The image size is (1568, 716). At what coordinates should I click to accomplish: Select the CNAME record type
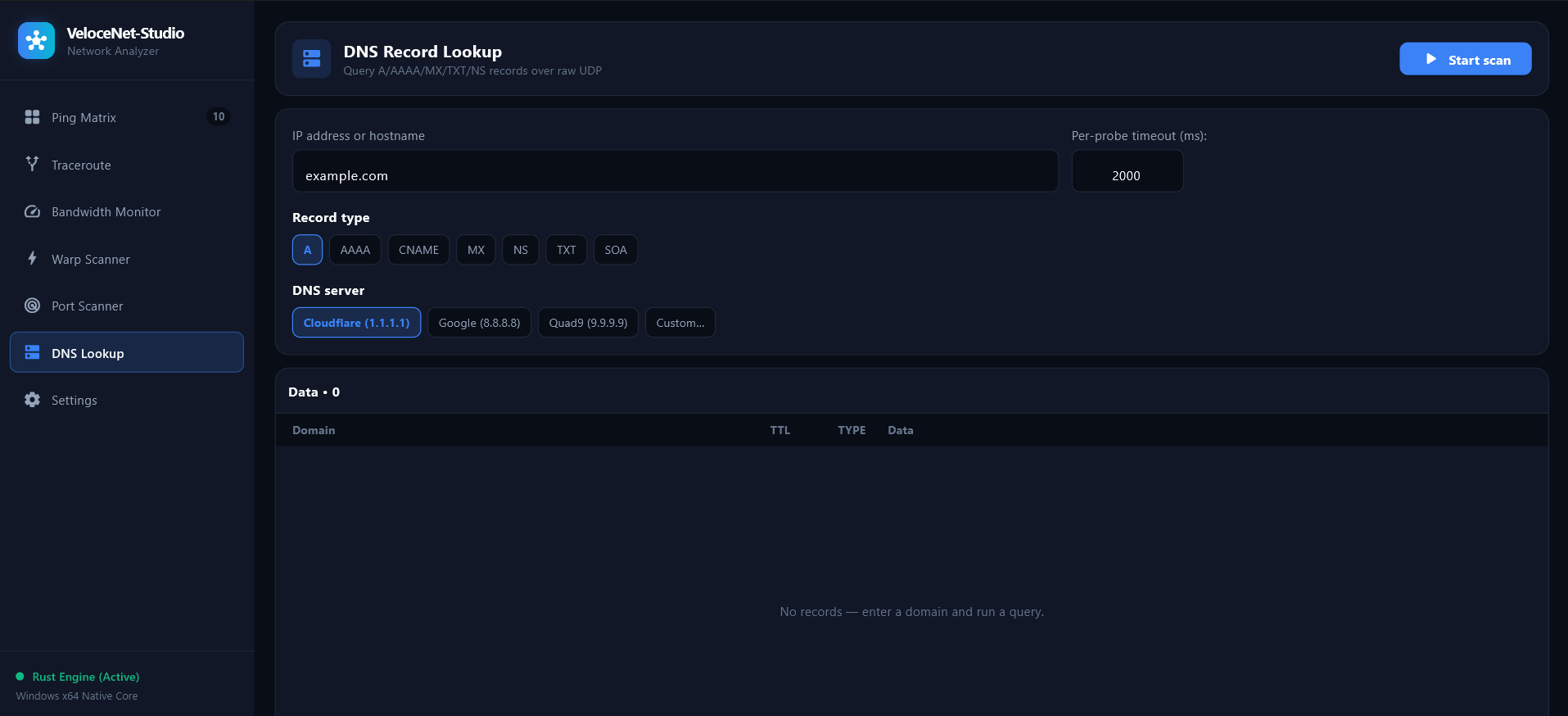coord(418,250)
